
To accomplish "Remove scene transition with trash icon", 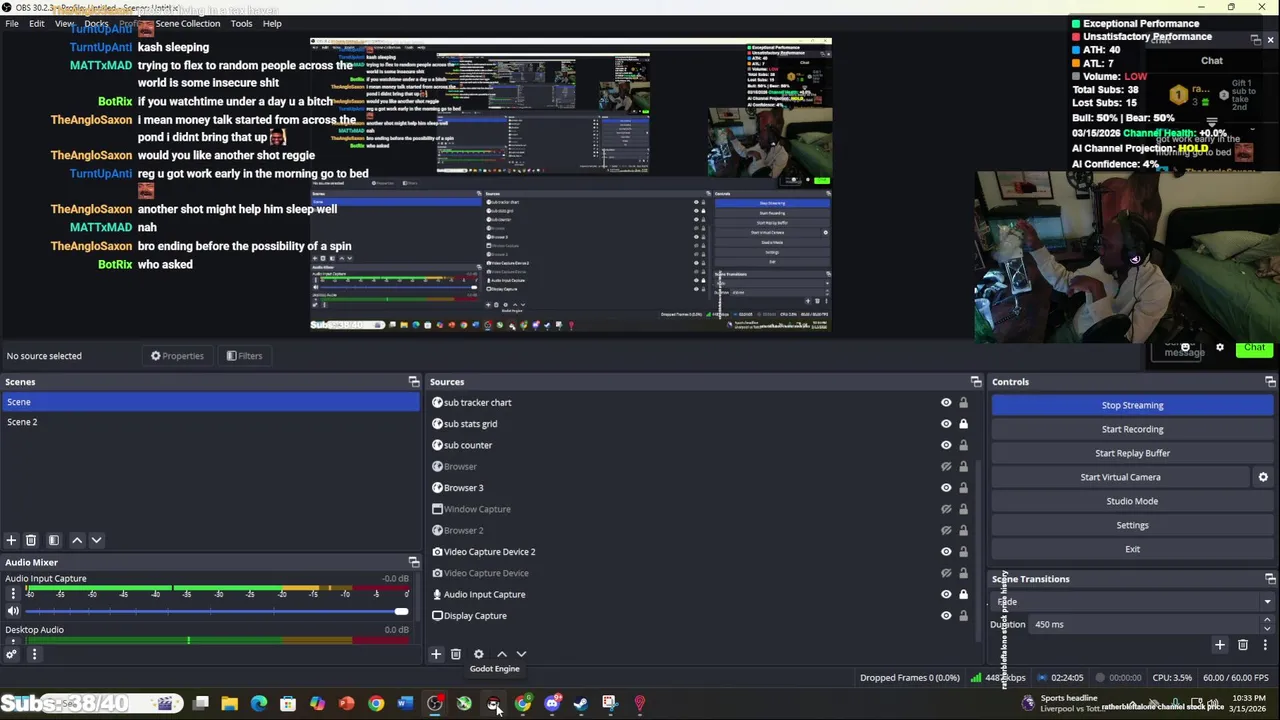I will [x=1243, y=645].
